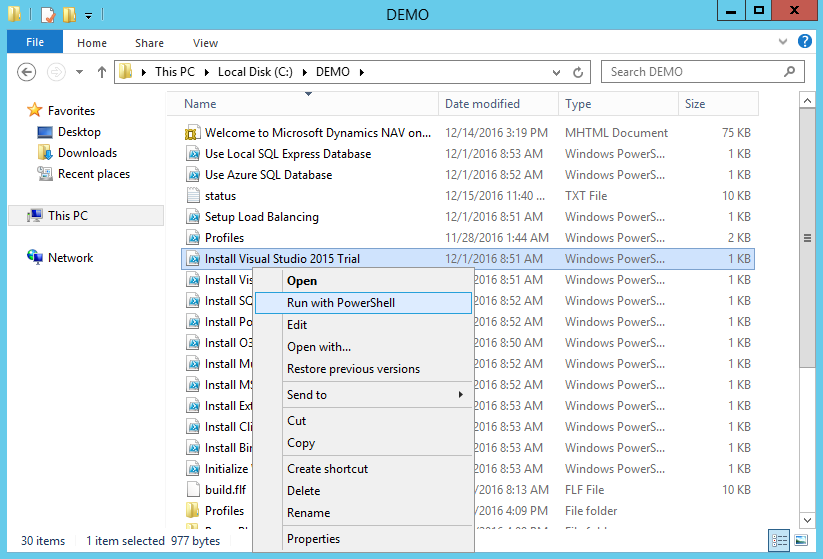This screenshot has width=823, height=559.
Task: Click the Back navigation arrow
Action: point(27,72)
